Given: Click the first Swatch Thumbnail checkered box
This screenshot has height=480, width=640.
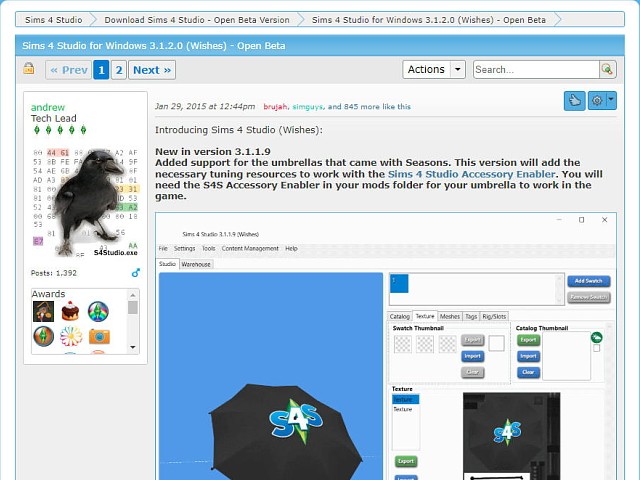Looking at the screenshot, I should point(402,344).
